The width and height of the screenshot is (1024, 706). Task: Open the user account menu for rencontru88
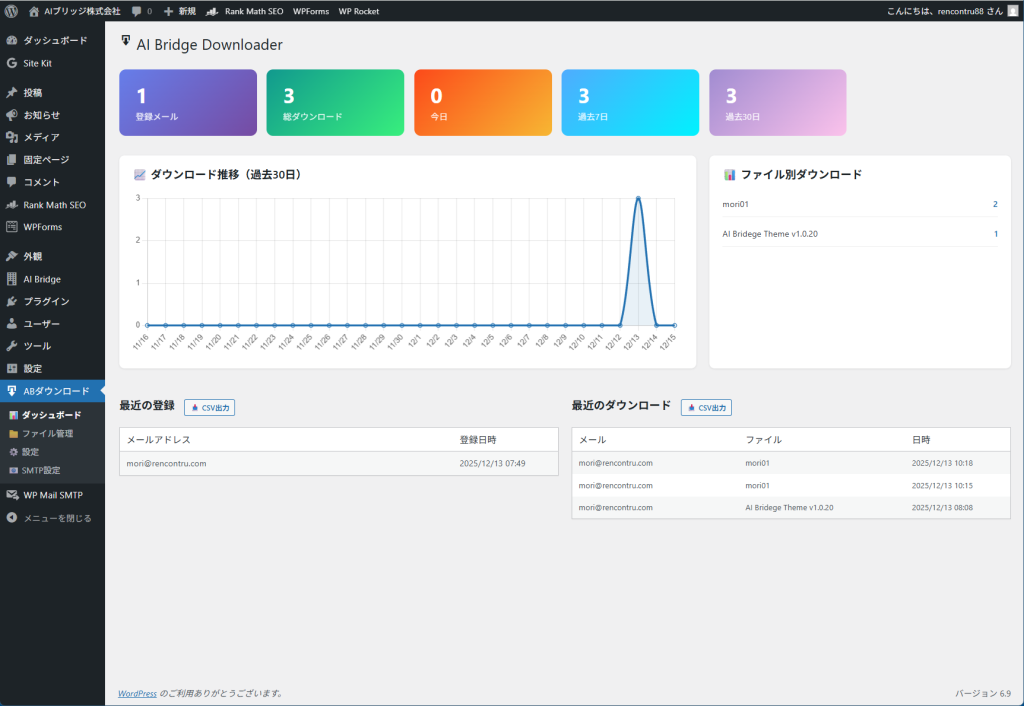pyautogui.click(x=951, y=11)
